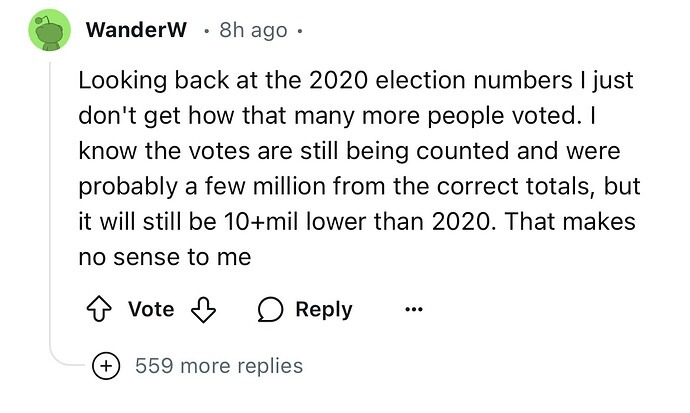
Task: Click the "8h ago" timestamp
Action: point(254,30)
